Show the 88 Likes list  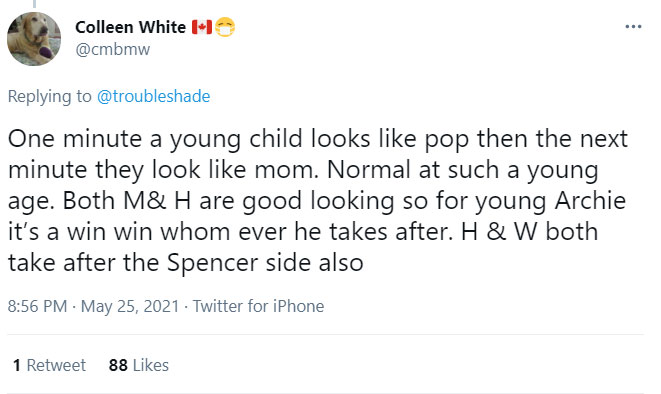139,365
